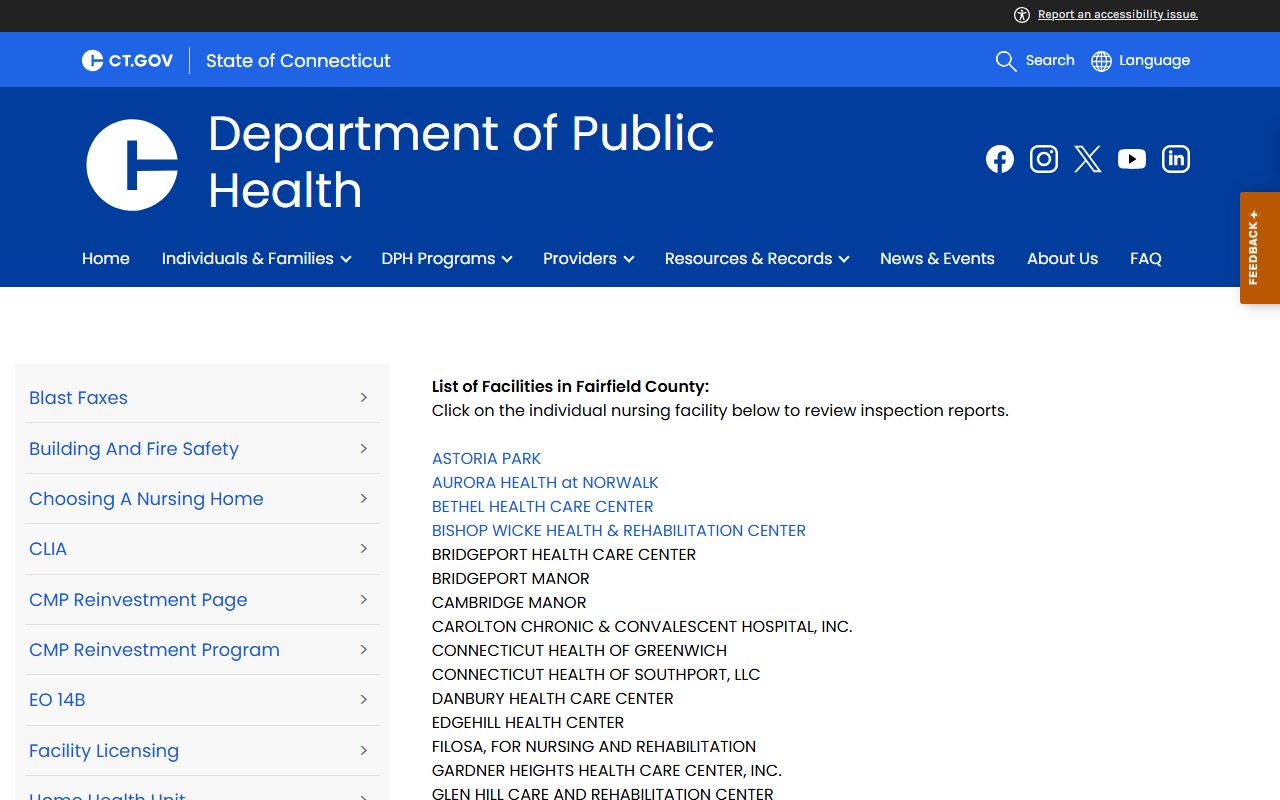Click the CT.GOV logo
1280x800 pixels.
click(127, 61)
